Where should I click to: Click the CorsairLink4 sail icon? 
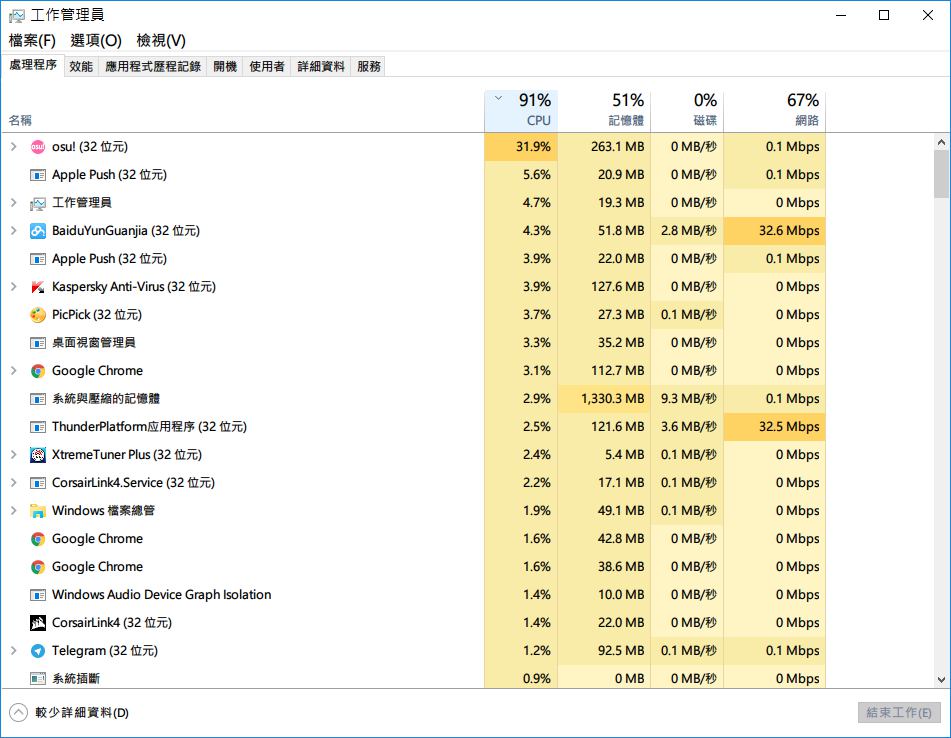click(x=38, y=623)
